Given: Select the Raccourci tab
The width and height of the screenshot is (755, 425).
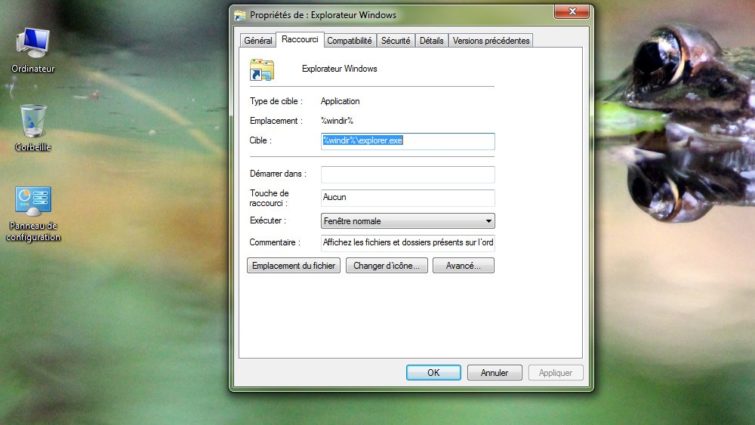Looking at the screenshot, I should point(299,39).
